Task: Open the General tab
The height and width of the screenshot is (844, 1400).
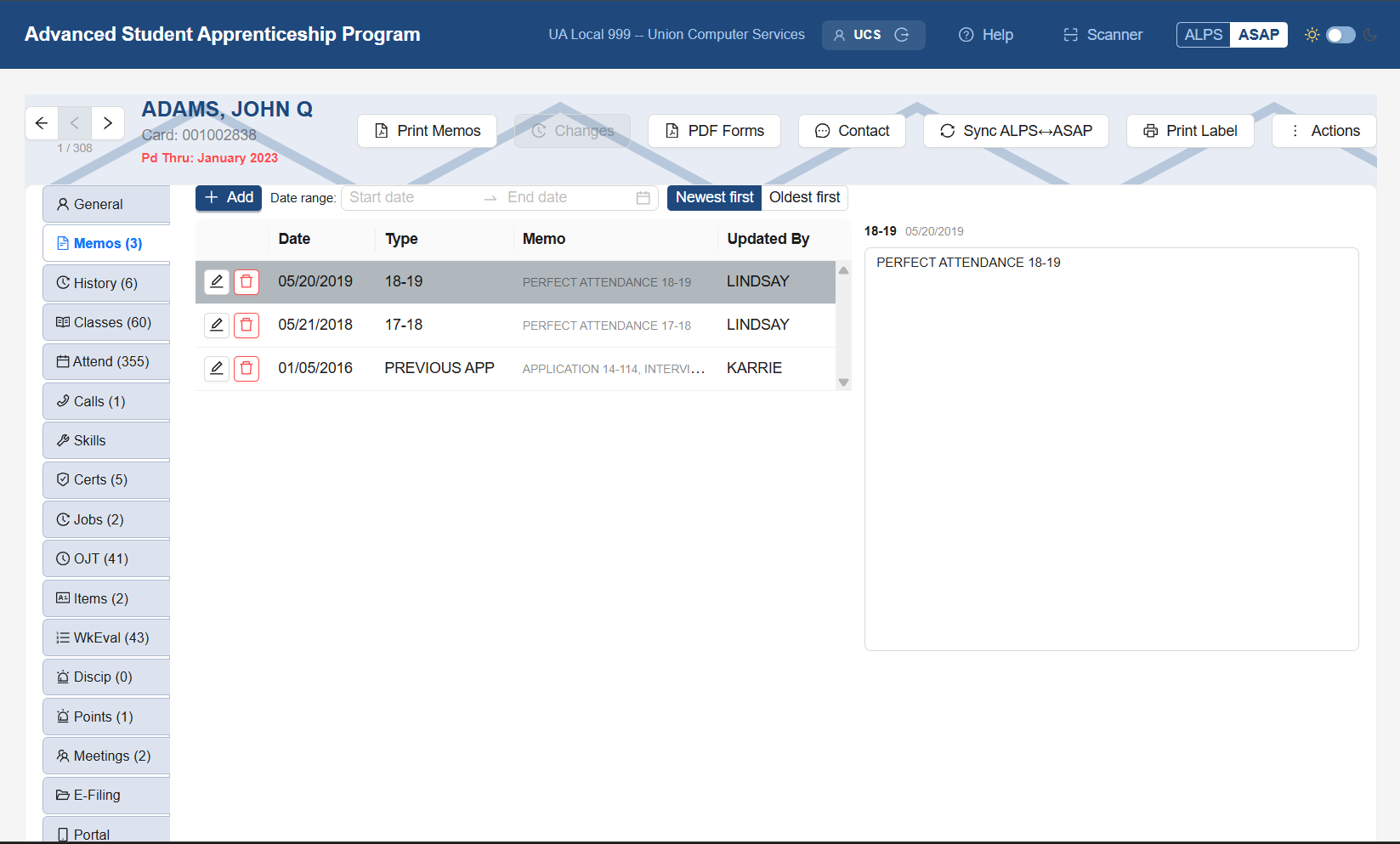Action: [106, 204]
